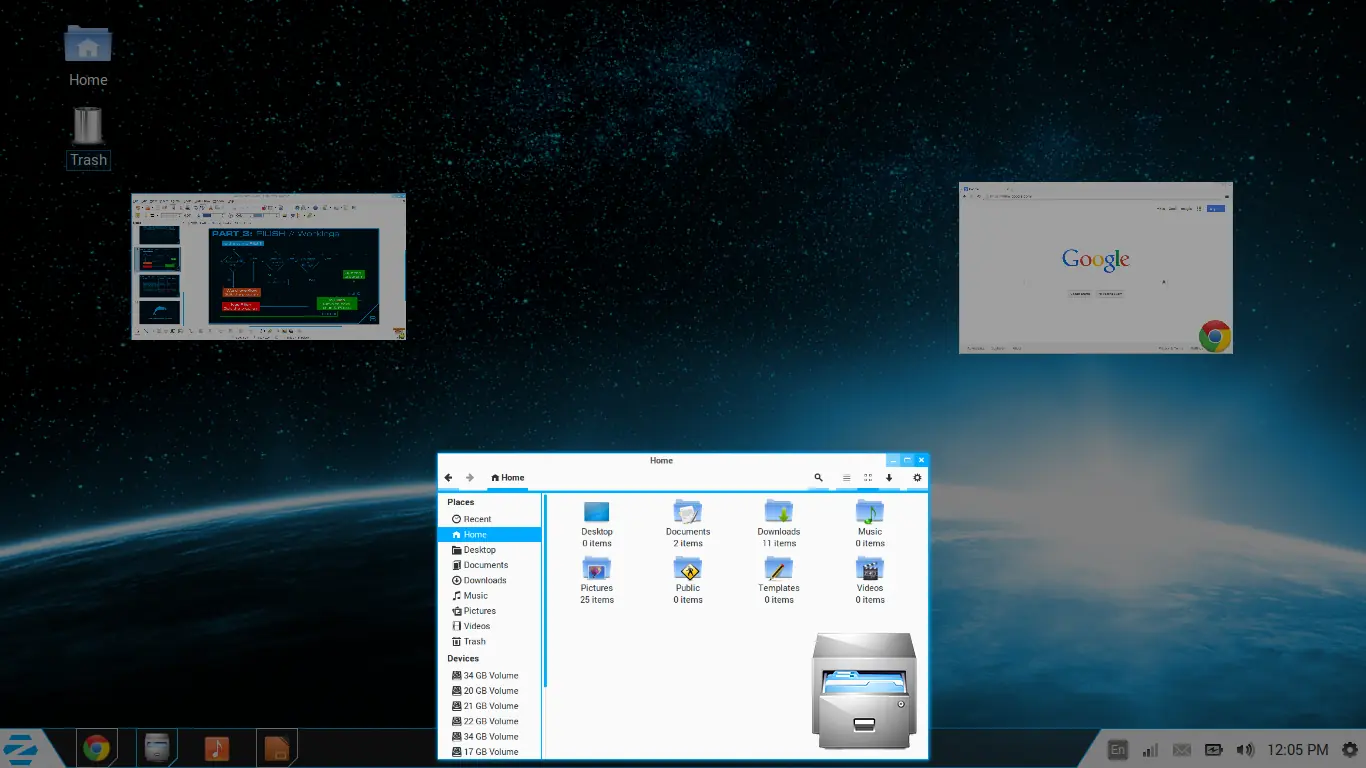Viewport: 1366px width, 768px height.
Task: Open the music player taskbar icon
Action: (x=216, y=748)
